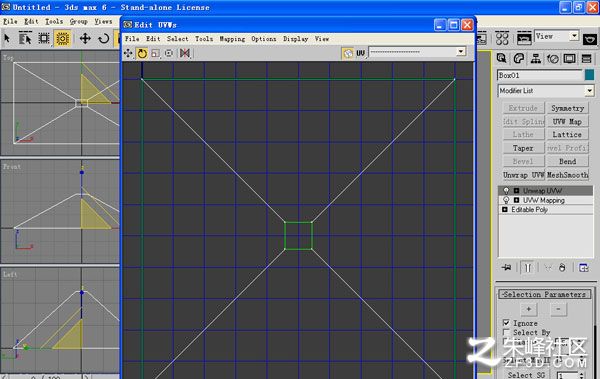
Task: Open the Mapping menu in Edit UVWs
Action: 232,39
